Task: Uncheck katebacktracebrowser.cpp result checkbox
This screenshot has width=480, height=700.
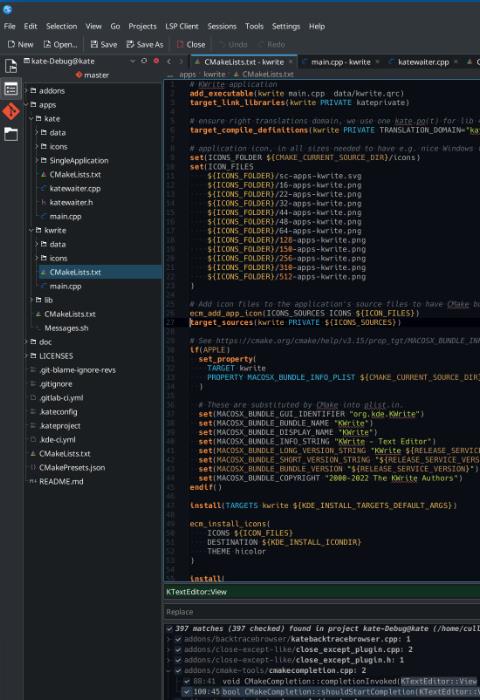Action: [x=178, y=639]
